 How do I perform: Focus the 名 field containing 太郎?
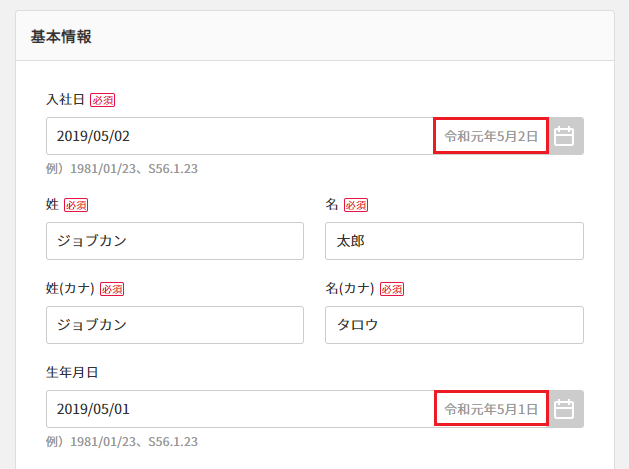454,241
